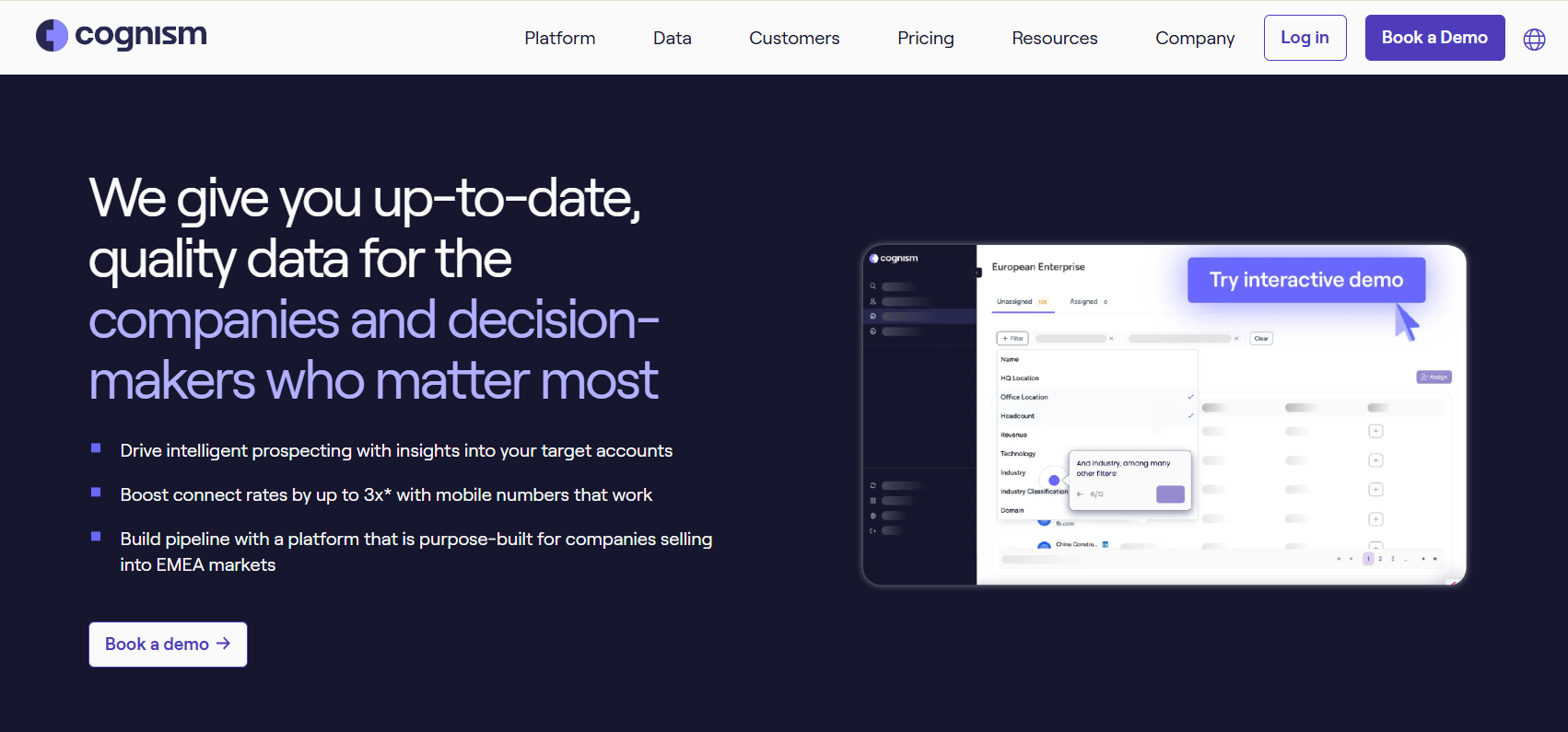
Task: Remove the second filter chip via its x
Action: 1236,338
